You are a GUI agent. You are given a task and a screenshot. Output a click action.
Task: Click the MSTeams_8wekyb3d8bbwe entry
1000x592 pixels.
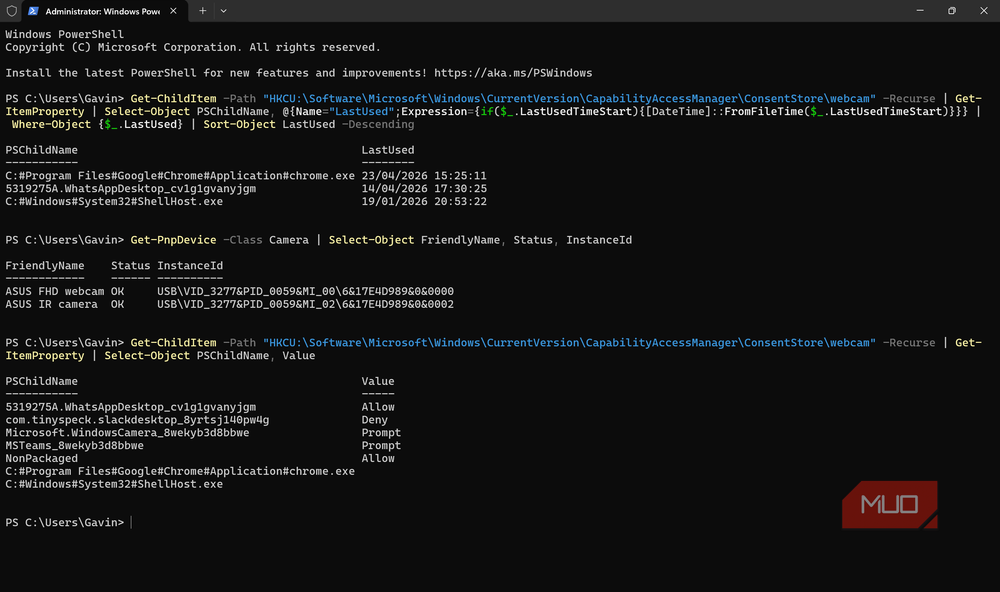(x=75, y=445)
